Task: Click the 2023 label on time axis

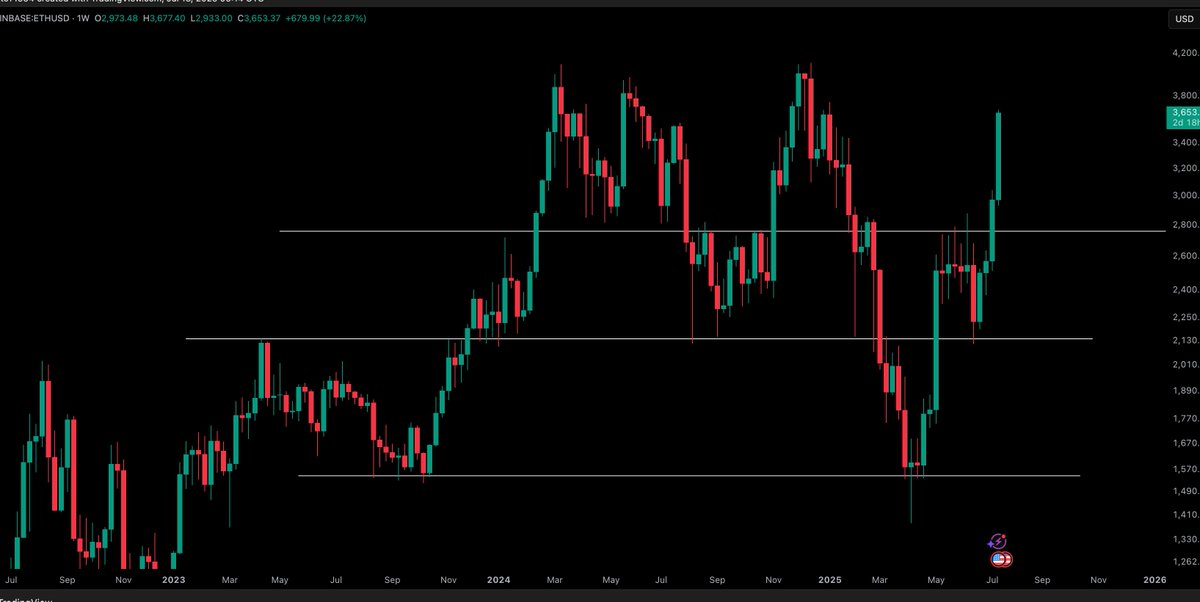Action: pyautogui.click(x=174, y=580)
